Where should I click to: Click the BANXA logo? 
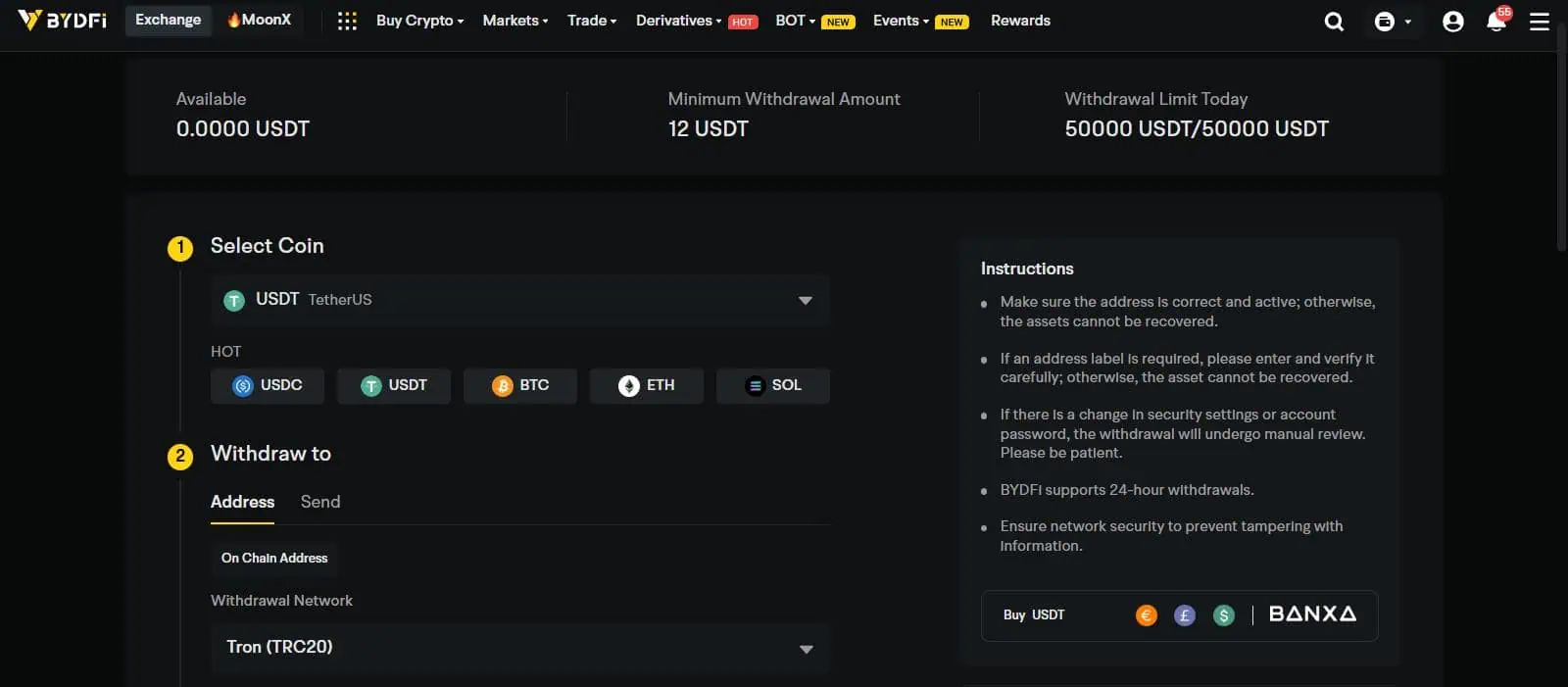click(1312, 613)
